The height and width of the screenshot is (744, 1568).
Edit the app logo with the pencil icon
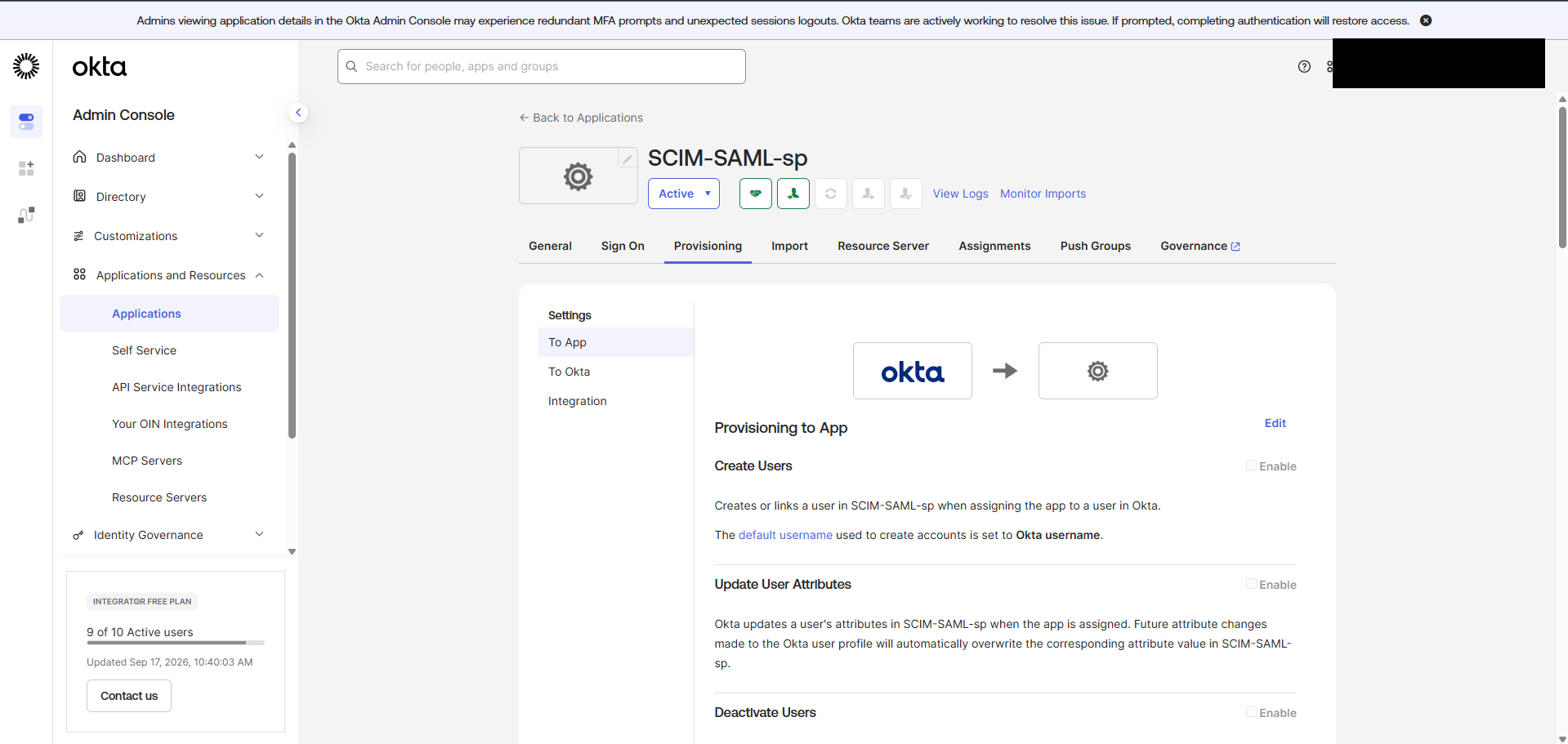627,158
